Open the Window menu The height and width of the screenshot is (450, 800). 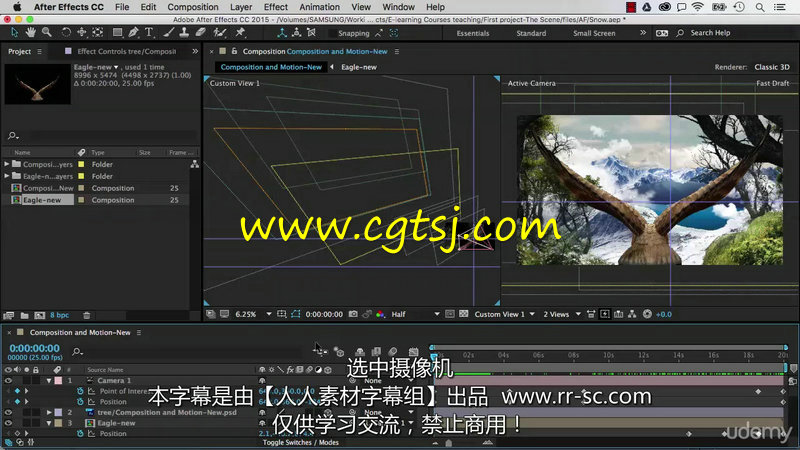[x=398, y=7]
